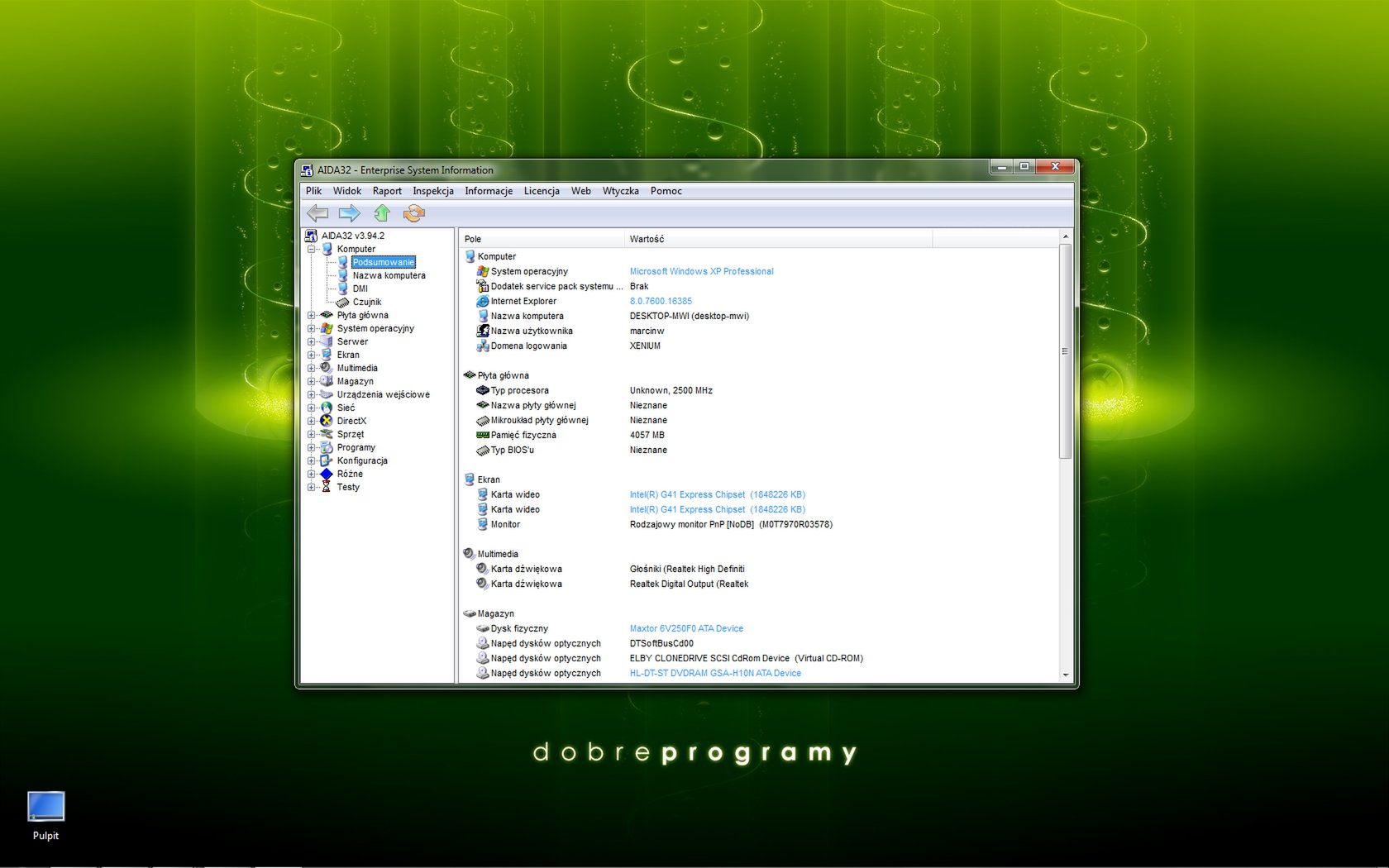Click the Programy tree icon
Screen dimensions: 1389x868
tap(327, 447)
